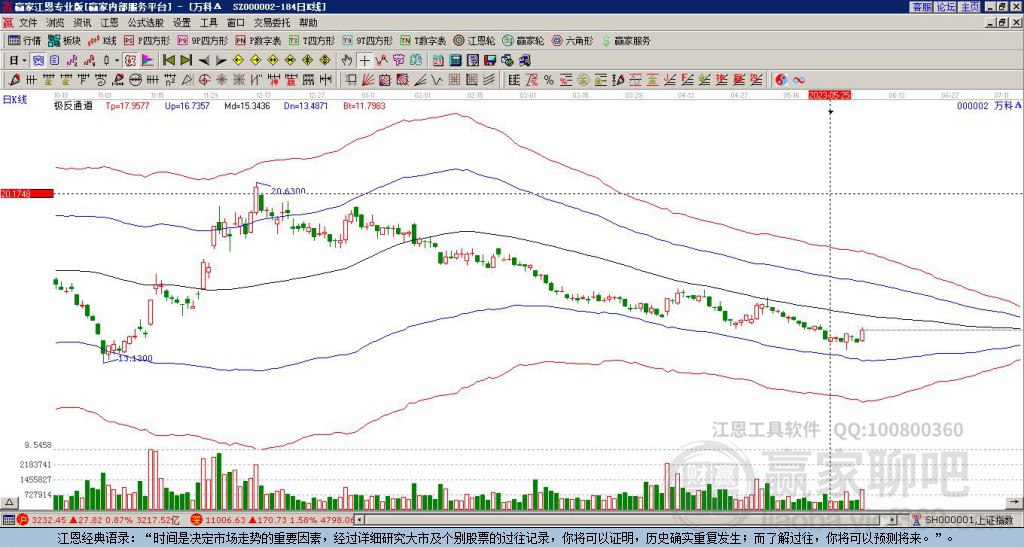Open the 9T四方形 tool
This screenshot has width=1024, height=548.
pyautogui.click(x=368, y=40)
